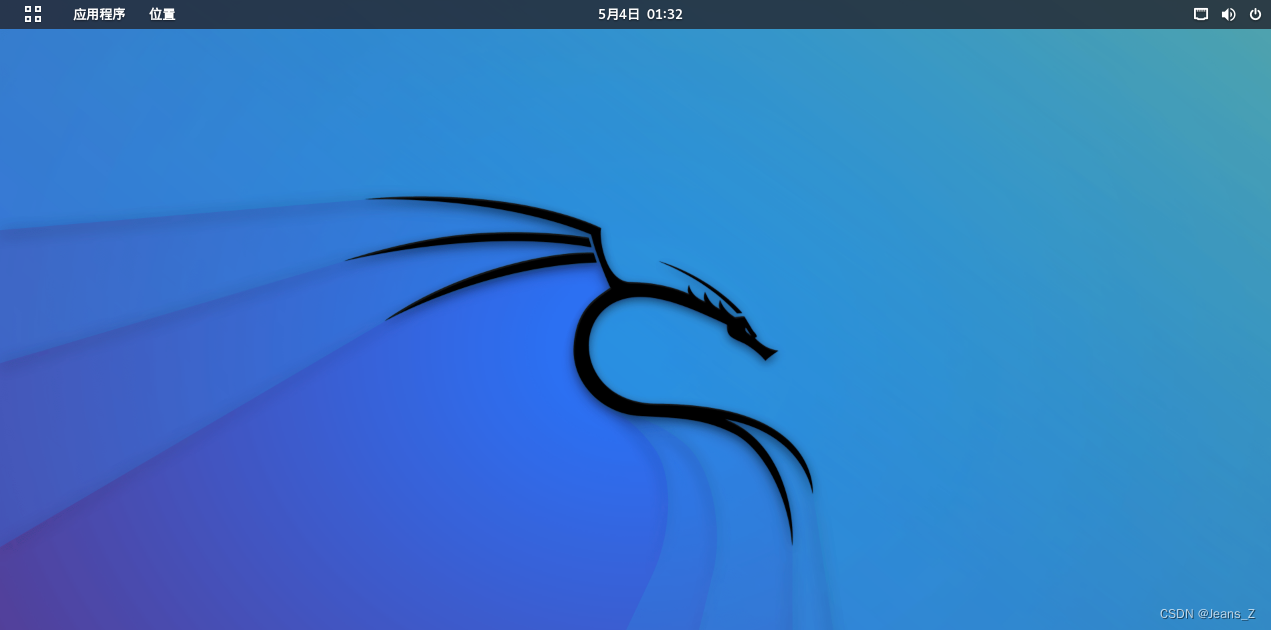
Task: Open the 位置 menu
Action: tap(162, 14)
